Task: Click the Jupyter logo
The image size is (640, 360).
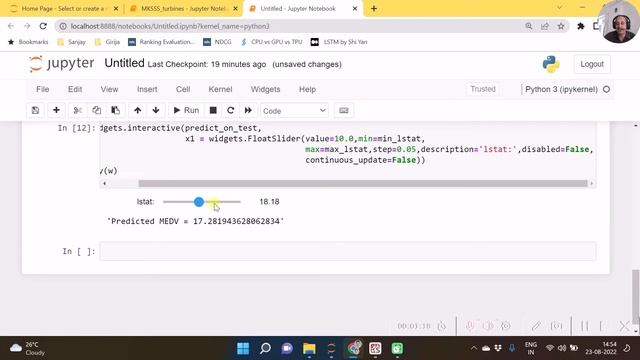Action: tap(61, 64)
